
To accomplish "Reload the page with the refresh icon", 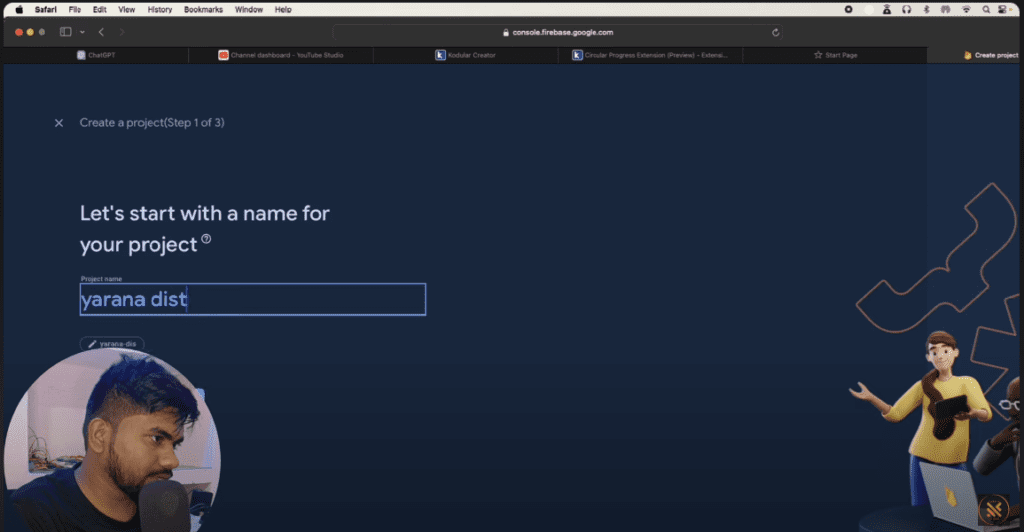I will point(776,32).
